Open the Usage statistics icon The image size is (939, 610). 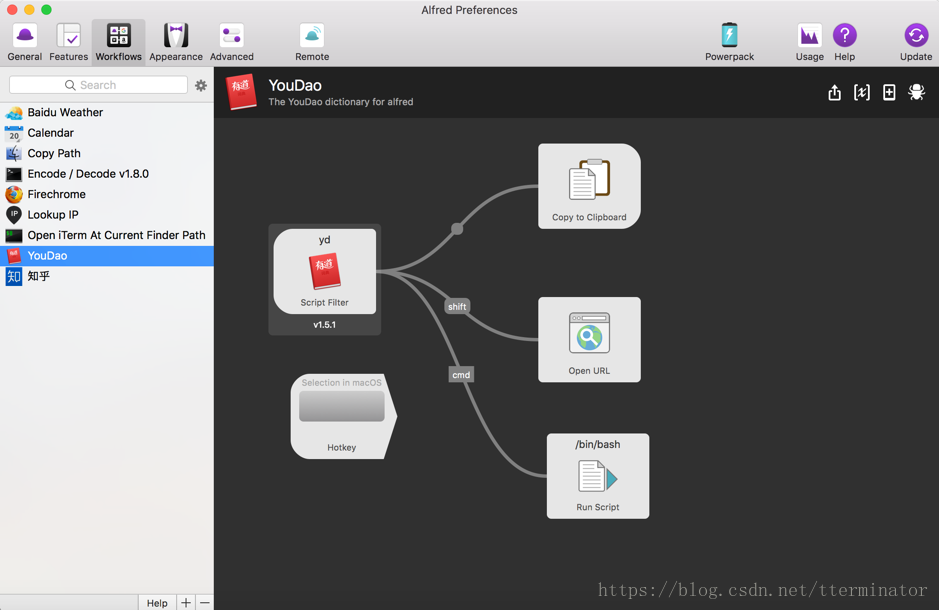coord(809,35)
